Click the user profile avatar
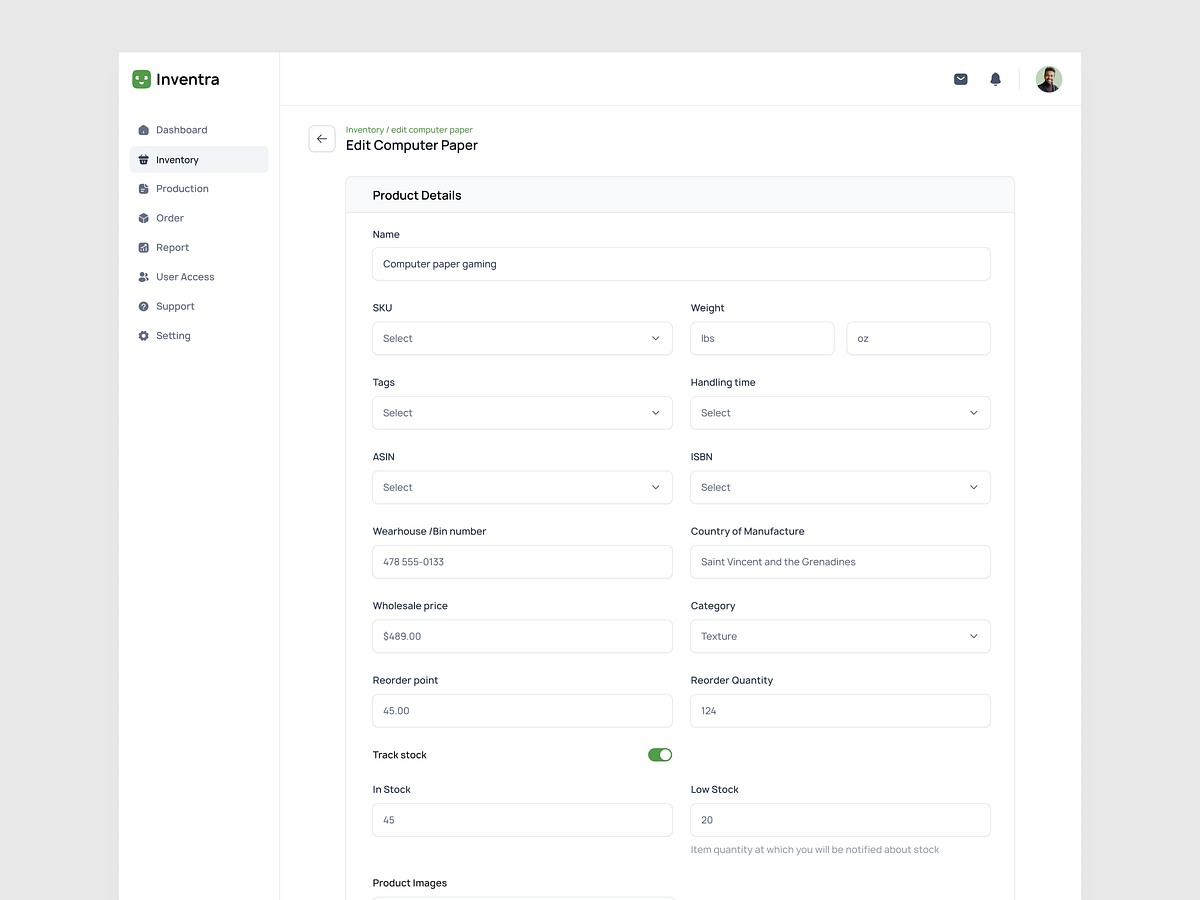 [x=1048, y=79]
